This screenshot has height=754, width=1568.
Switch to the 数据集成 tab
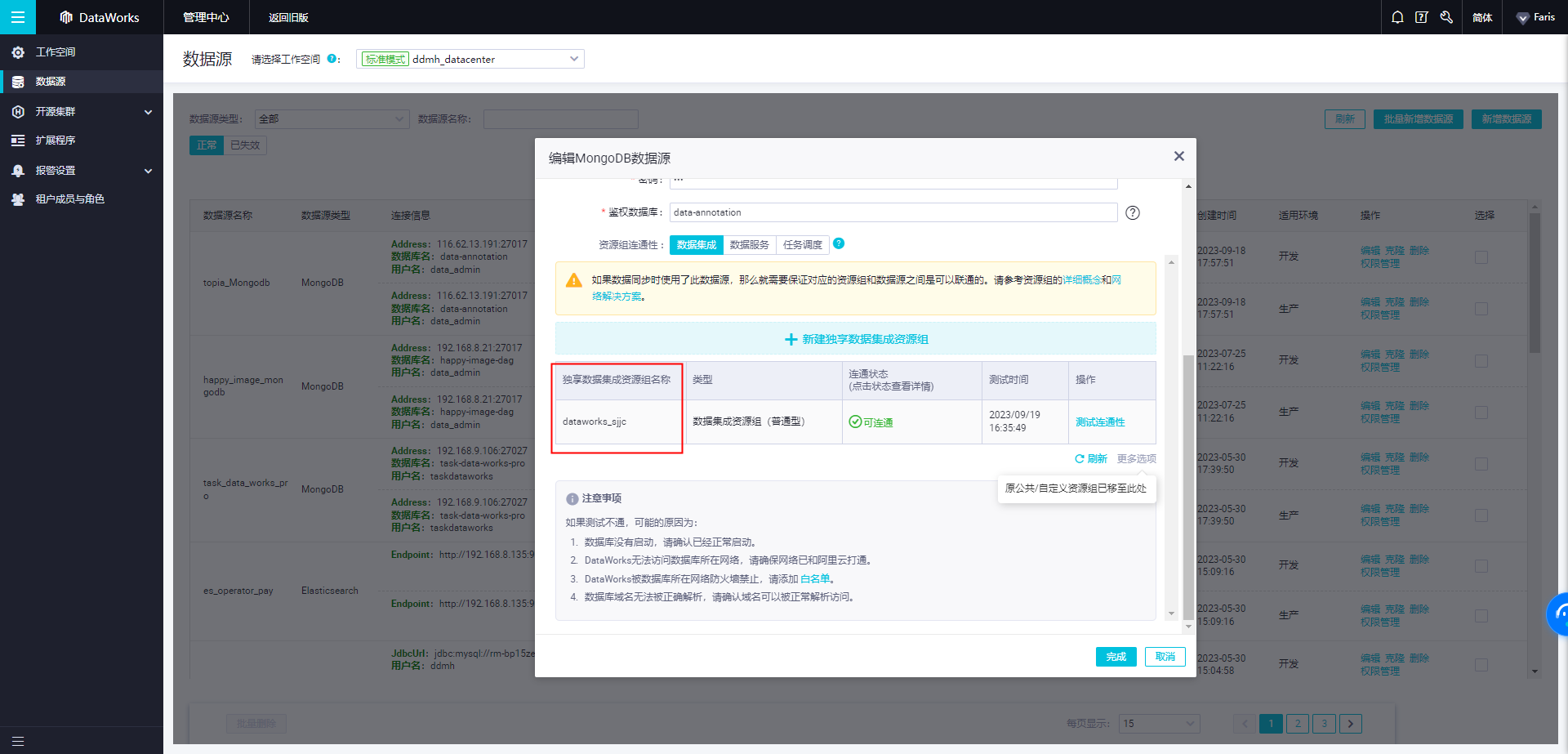point(697,244)
